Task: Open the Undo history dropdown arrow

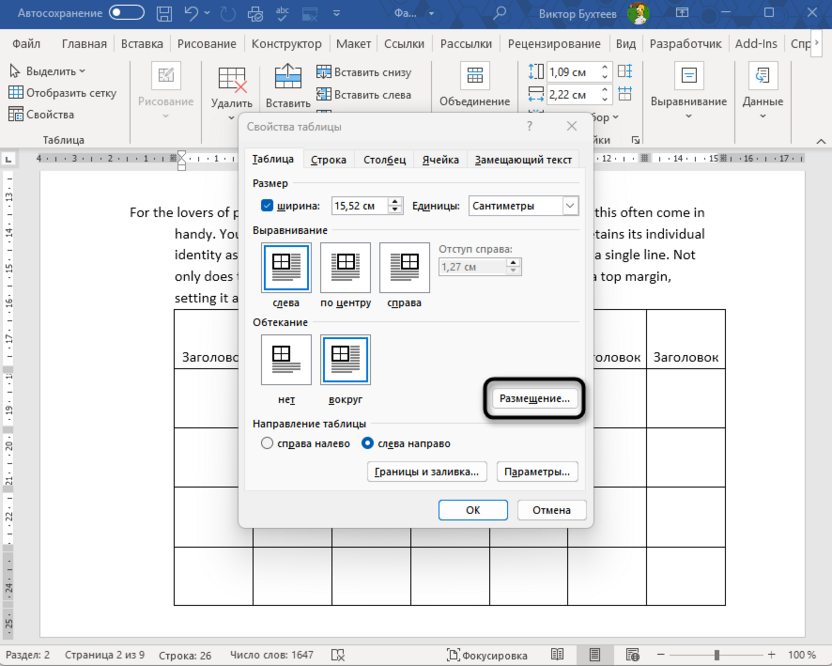Action: coord(207,13)
